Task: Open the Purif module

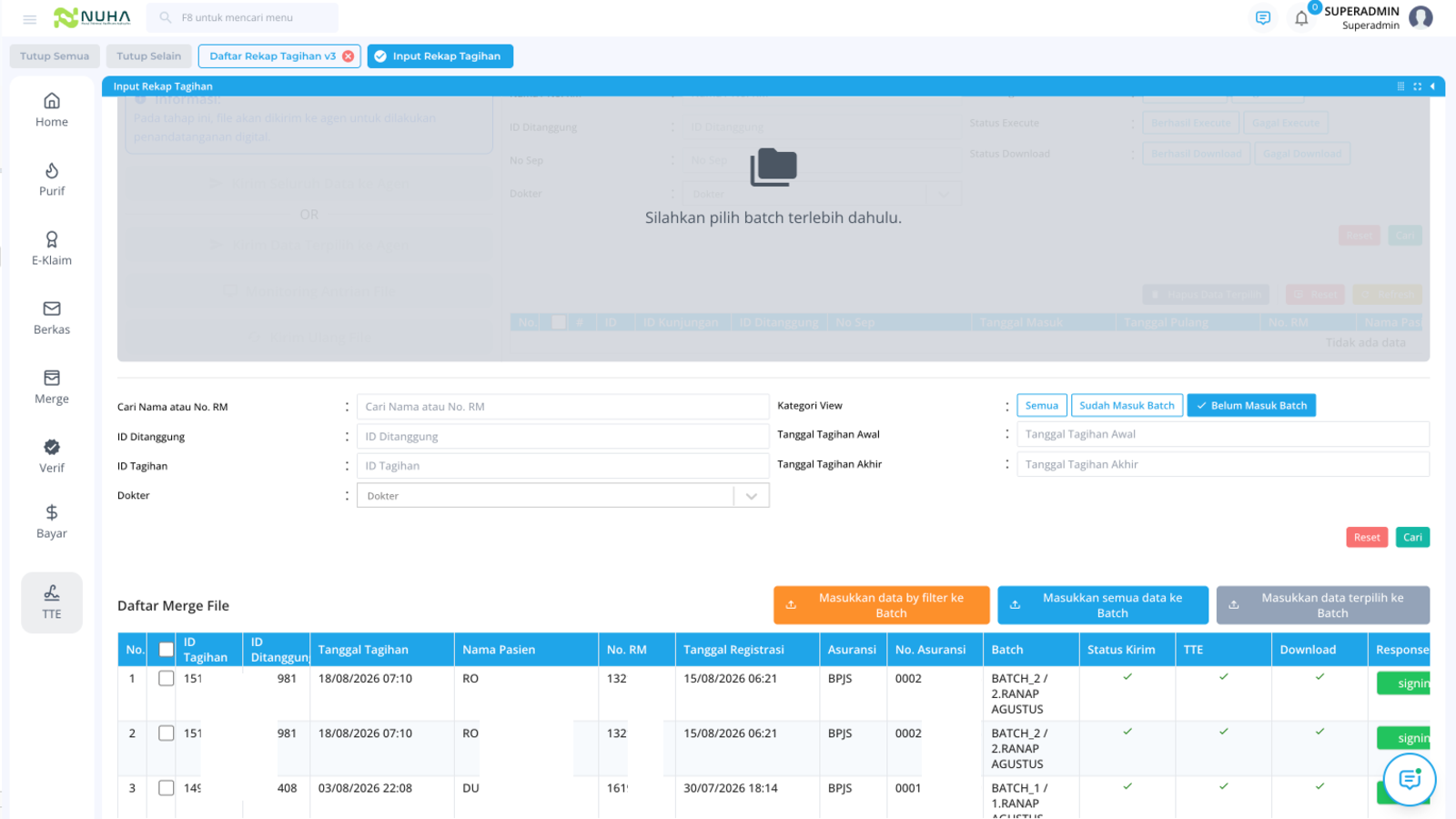Action: click(x=52, y=179)
